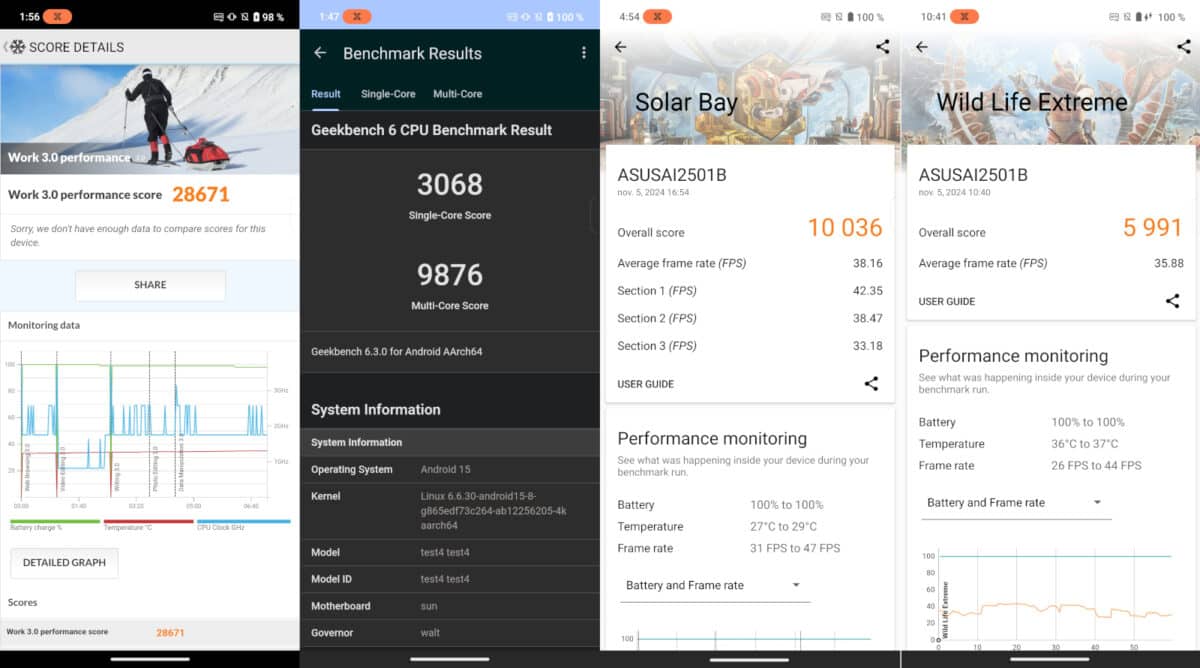Tap the orange recording pill next to 10:41
1200x668 pixels.
(964, 17)
